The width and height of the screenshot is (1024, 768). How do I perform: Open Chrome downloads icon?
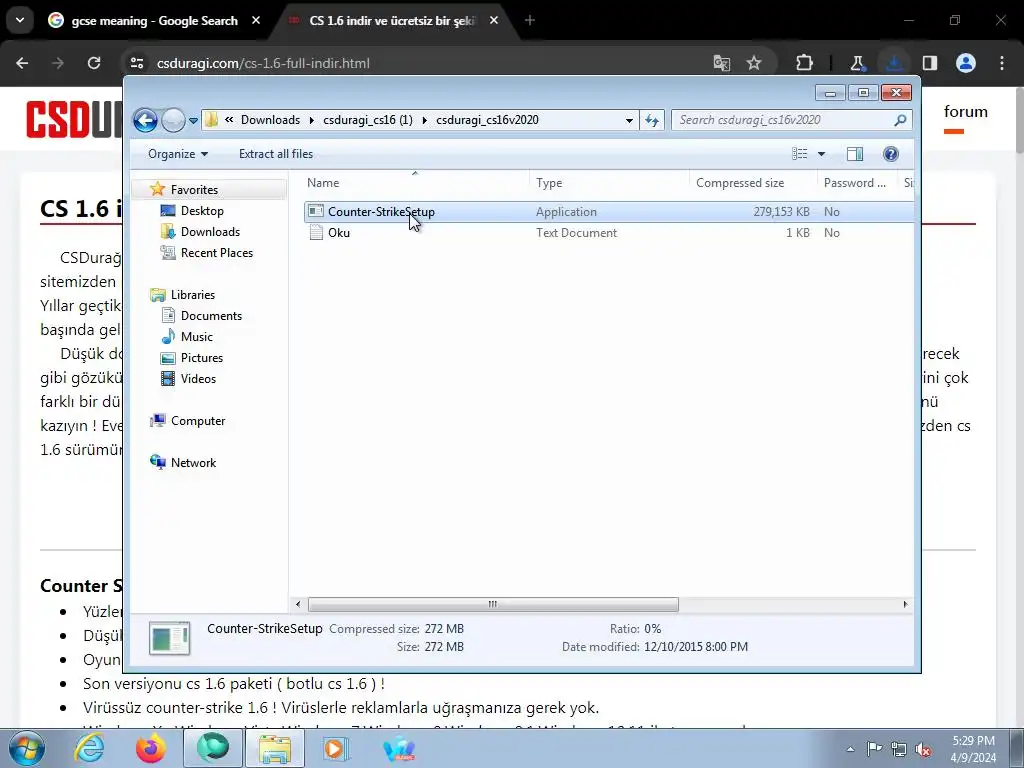[894, 63]
